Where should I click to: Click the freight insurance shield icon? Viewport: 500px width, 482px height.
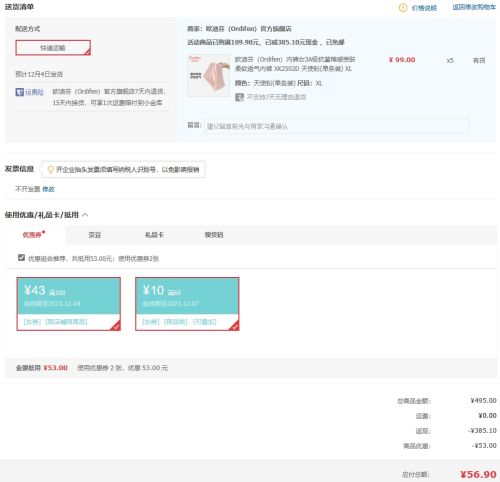(20, 92)
